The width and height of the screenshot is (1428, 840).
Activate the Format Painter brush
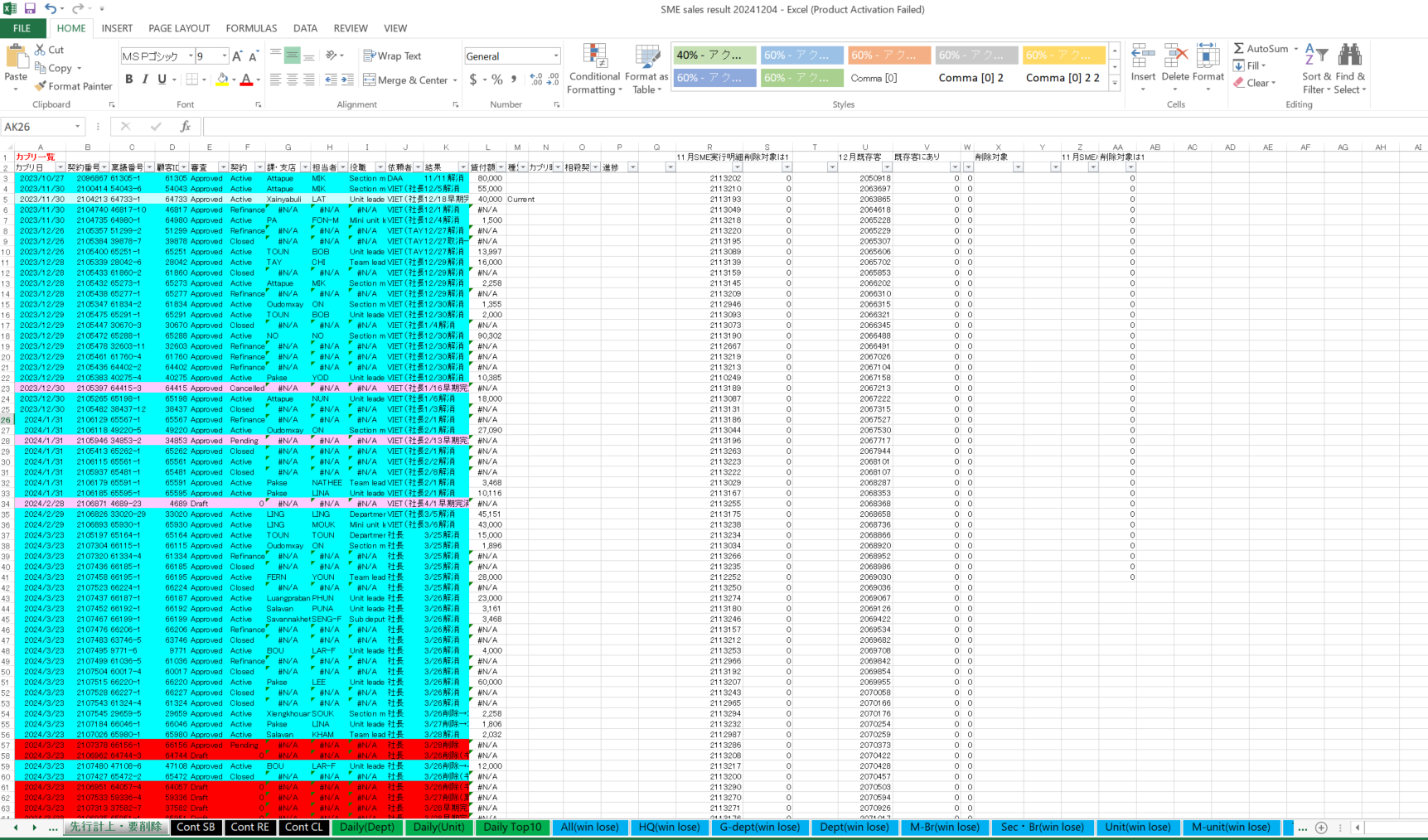coord(41,86)
